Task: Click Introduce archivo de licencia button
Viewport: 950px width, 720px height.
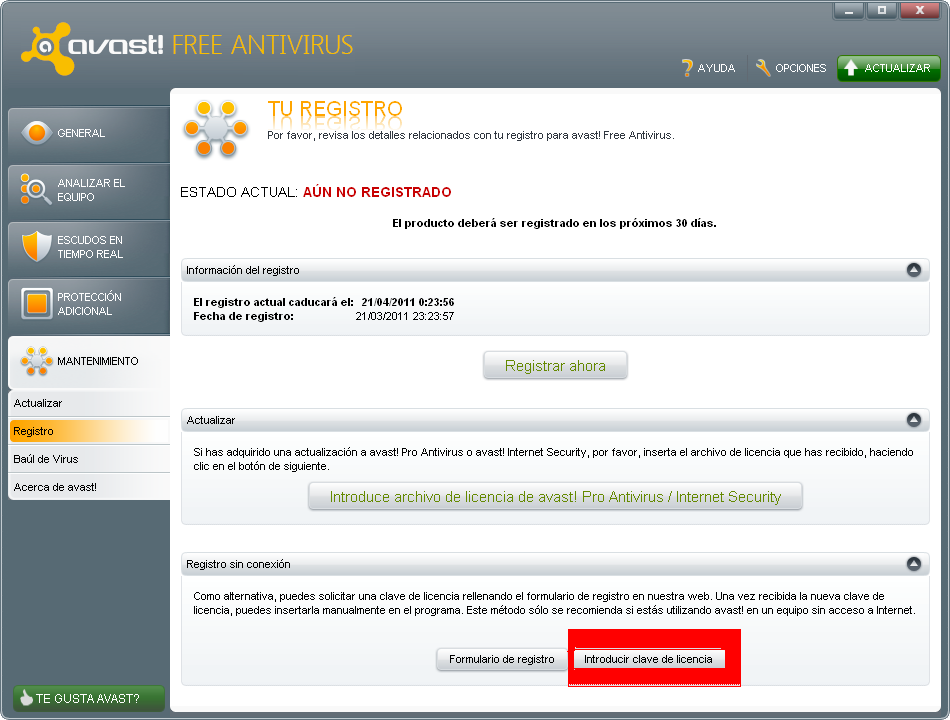Action: tap(555, 496)
